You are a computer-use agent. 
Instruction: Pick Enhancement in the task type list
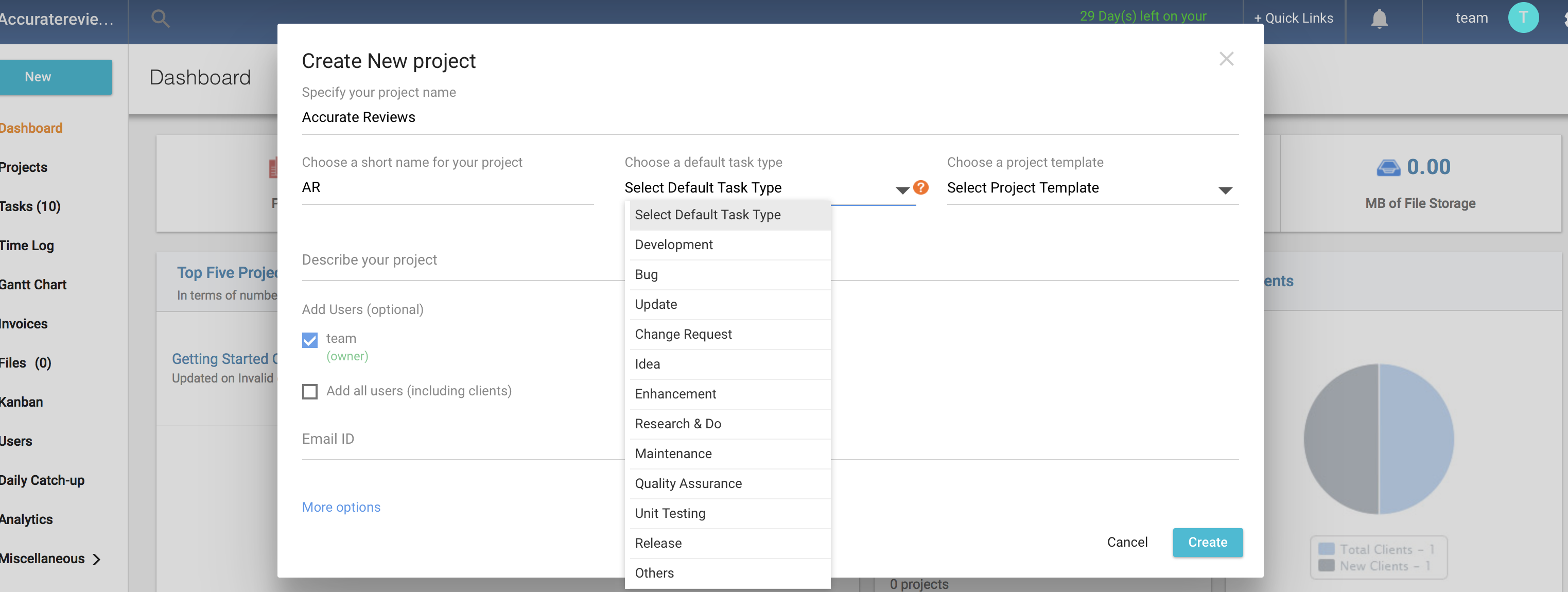coord(675,394)
